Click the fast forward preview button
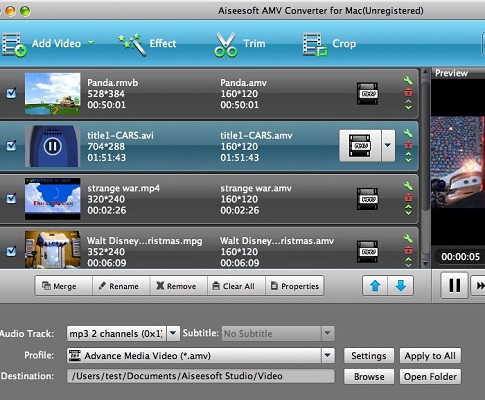This screenshot has height=400, width=485. (x=478, y=286)
